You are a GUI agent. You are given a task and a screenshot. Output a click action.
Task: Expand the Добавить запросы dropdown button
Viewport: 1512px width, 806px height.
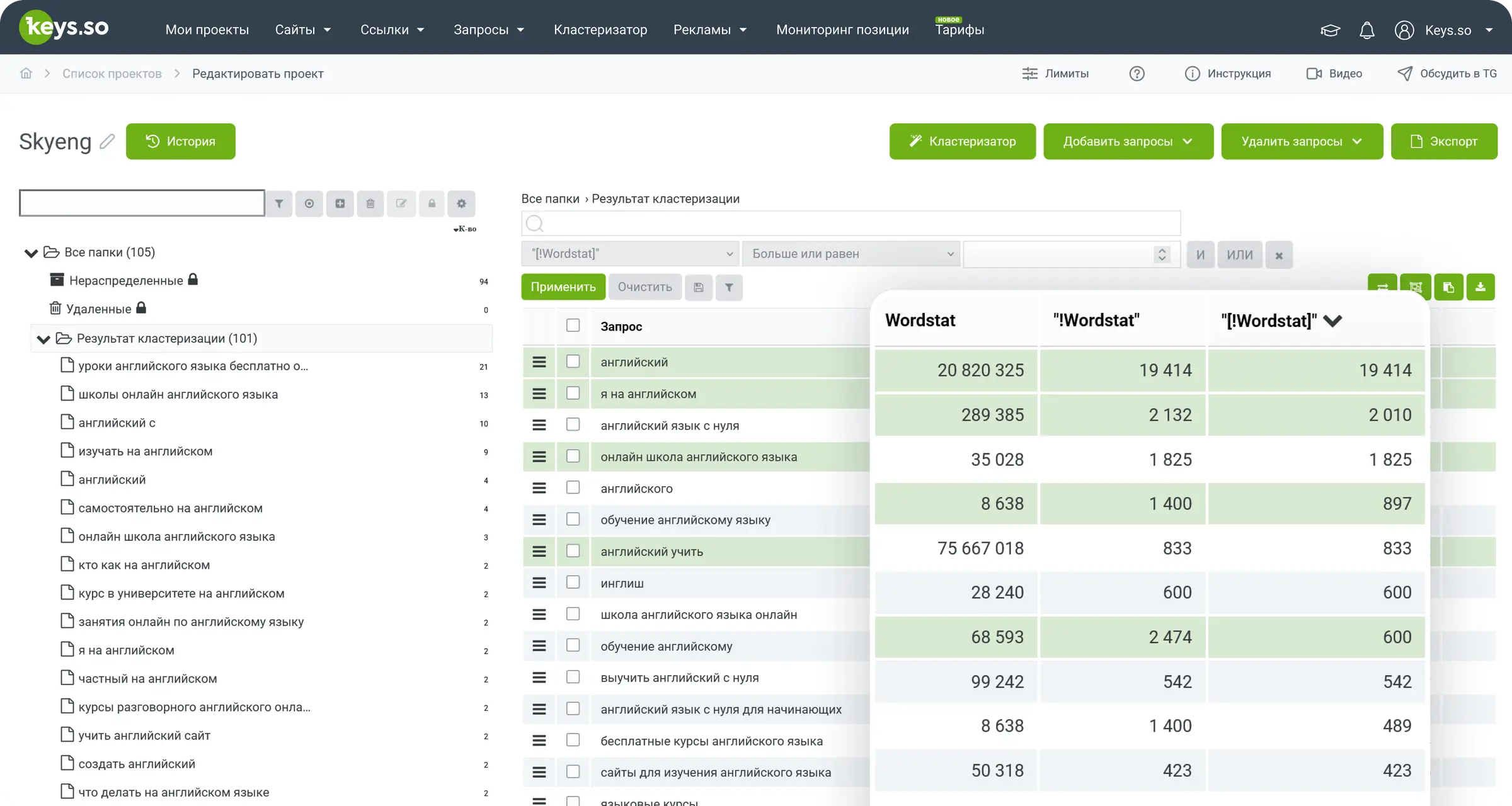point(1128,142)
